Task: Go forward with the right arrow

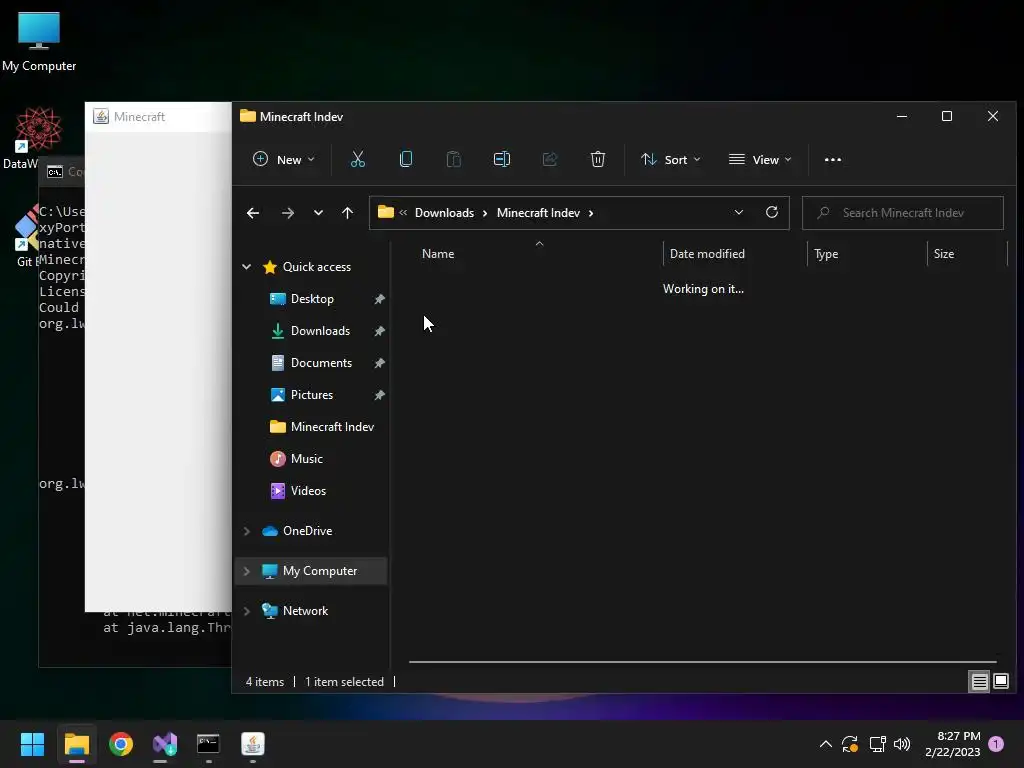Action: coord(287,213)
